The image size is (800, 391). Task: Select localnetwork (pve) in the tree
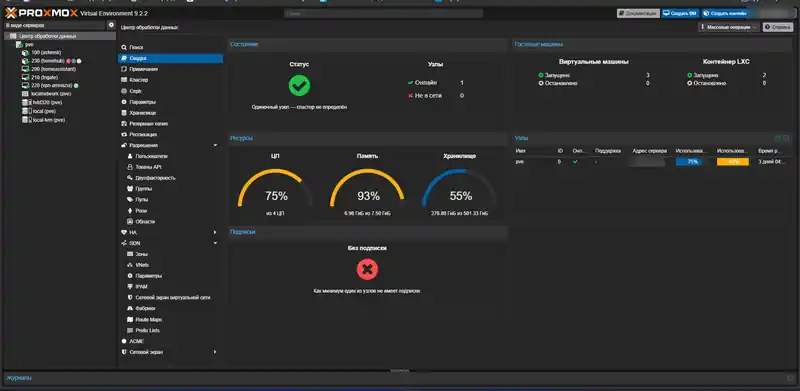(47, 94)
